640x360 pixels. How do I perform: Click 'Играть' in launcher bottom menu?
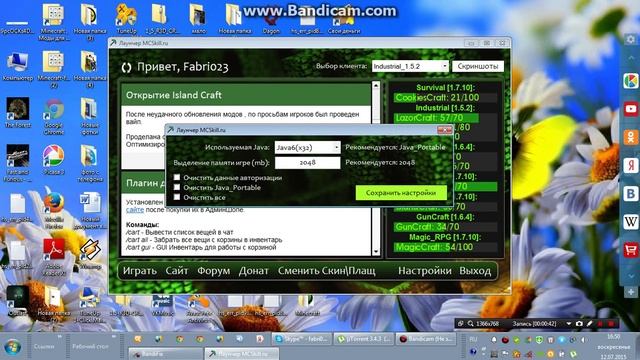140,271
